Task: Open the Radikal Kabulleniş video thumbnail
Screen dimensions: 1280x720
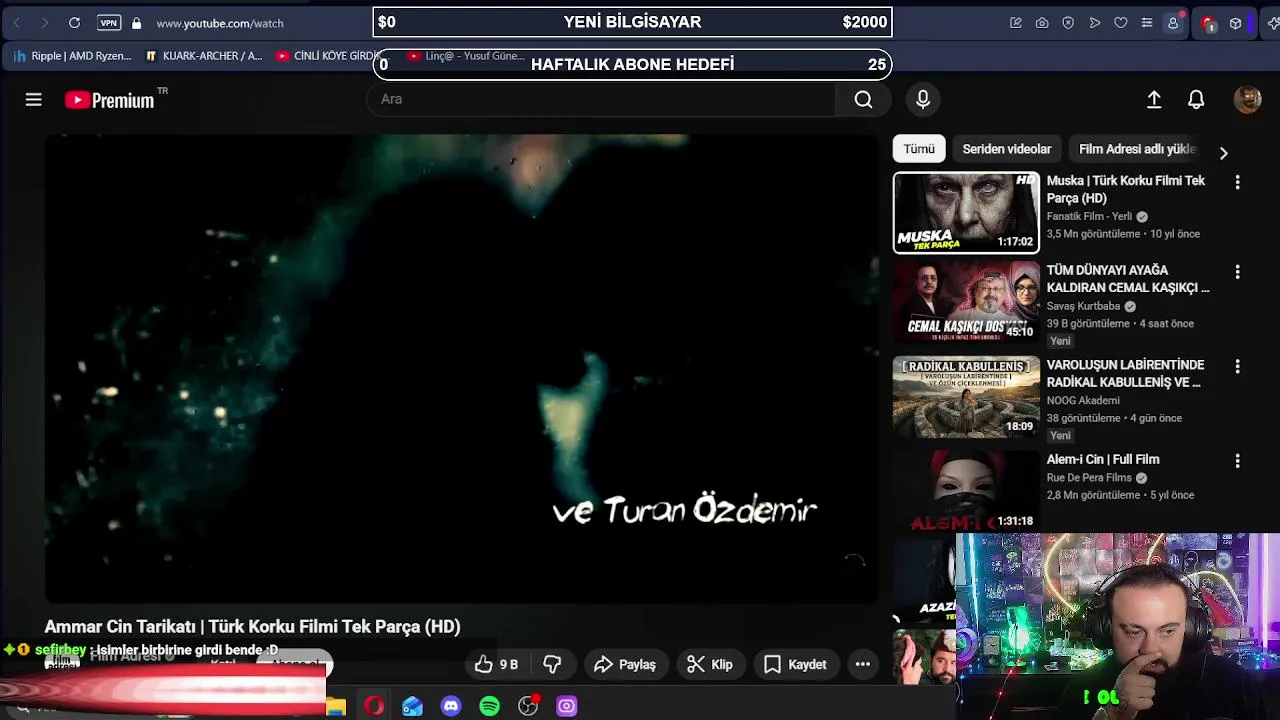Action: pyautogui.click(x=966, y=397)
